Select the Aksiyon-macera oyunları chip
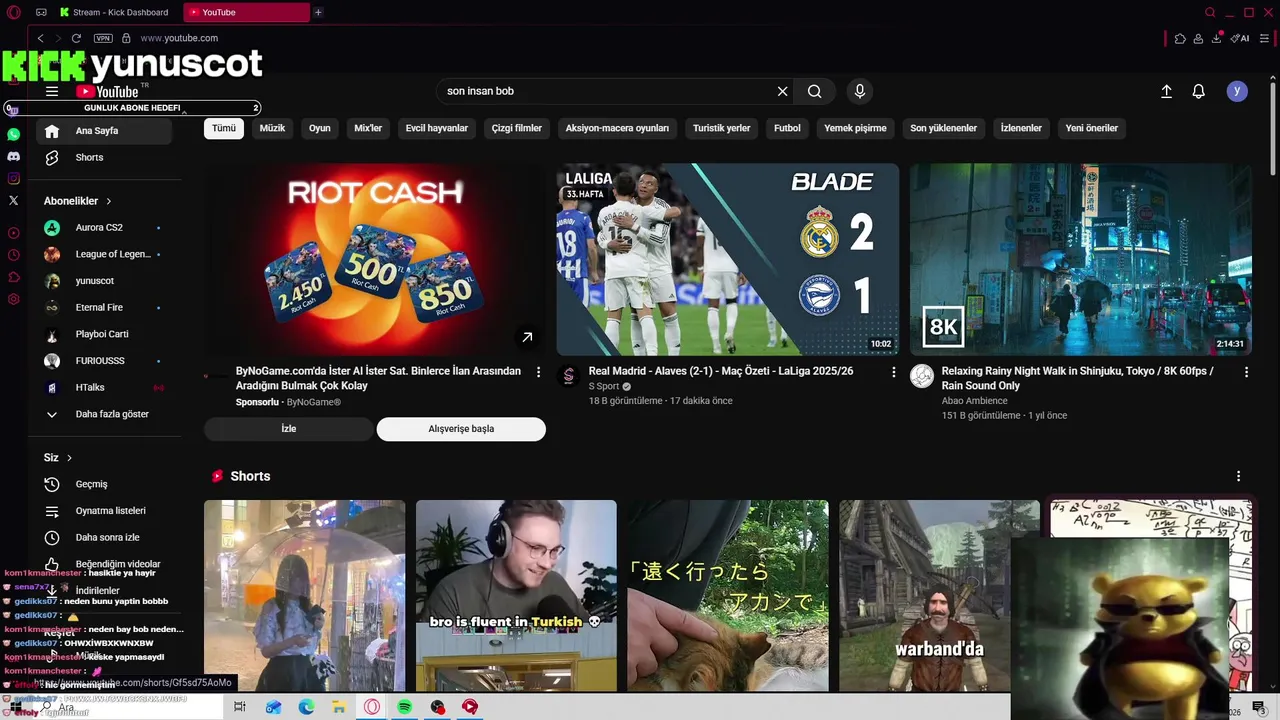 [x=617, y=128]
